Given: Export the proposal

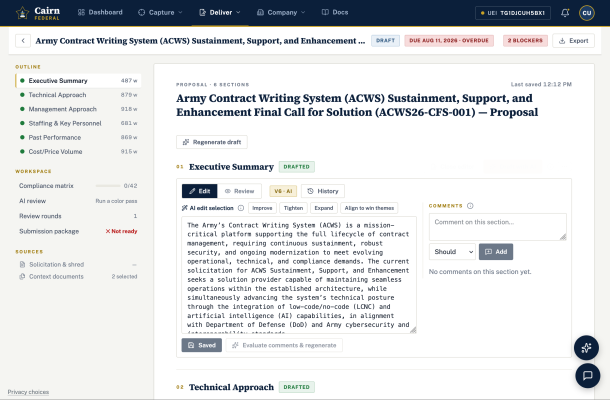Looking at the screenshot, I should pyautogui.click(x=573, y=40).
